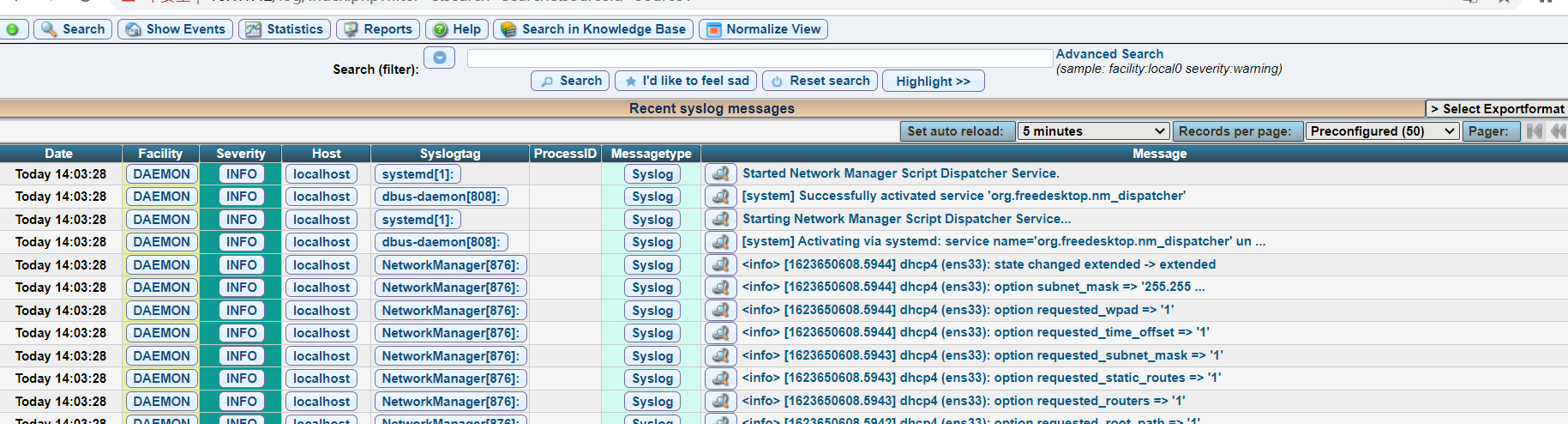Click INFO severity in first row
The height and width of the screenshot is (424, 1568).
click(x=242, y=174)
